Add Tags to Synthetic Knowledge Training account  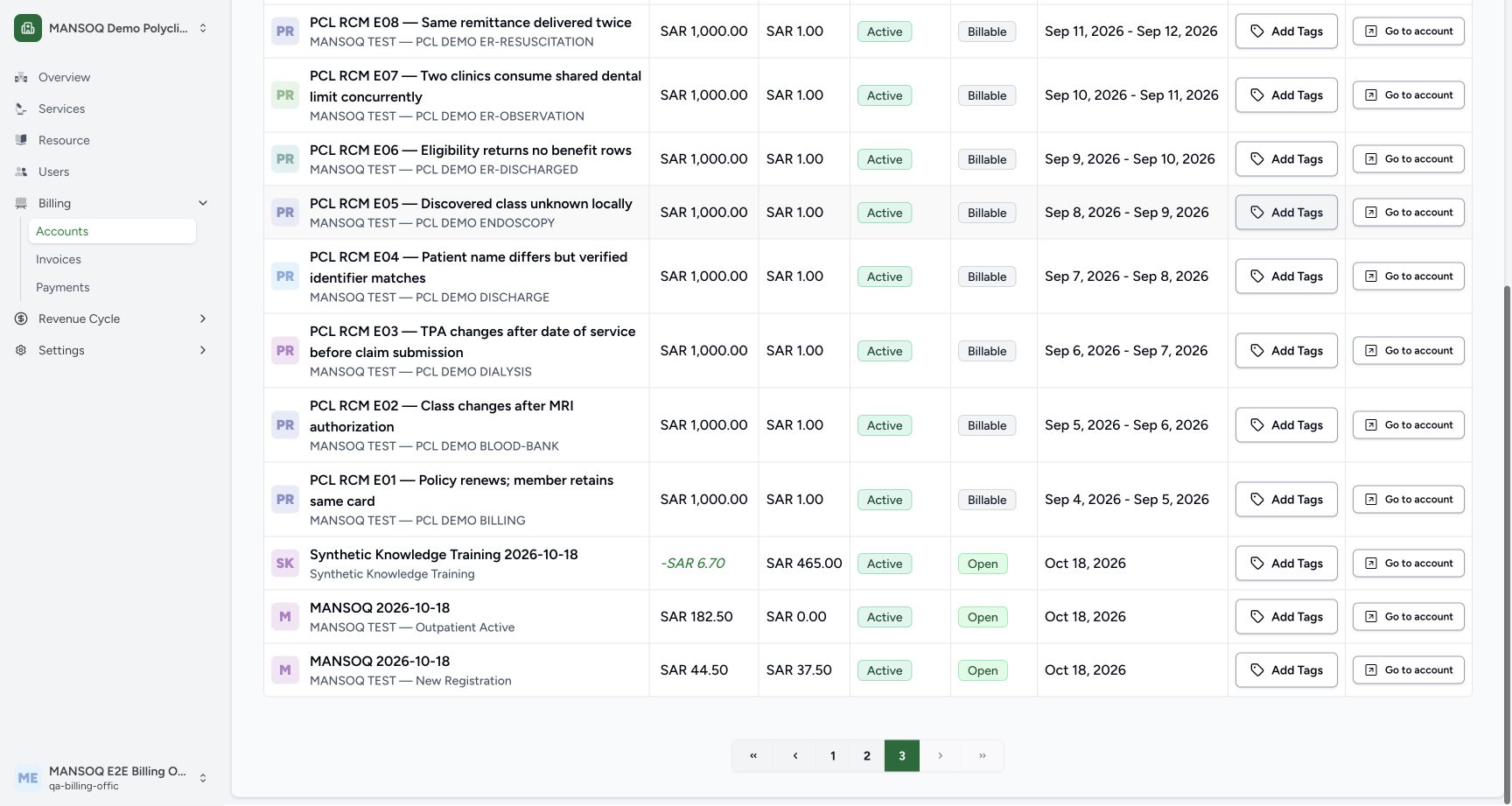[1286, 564]
